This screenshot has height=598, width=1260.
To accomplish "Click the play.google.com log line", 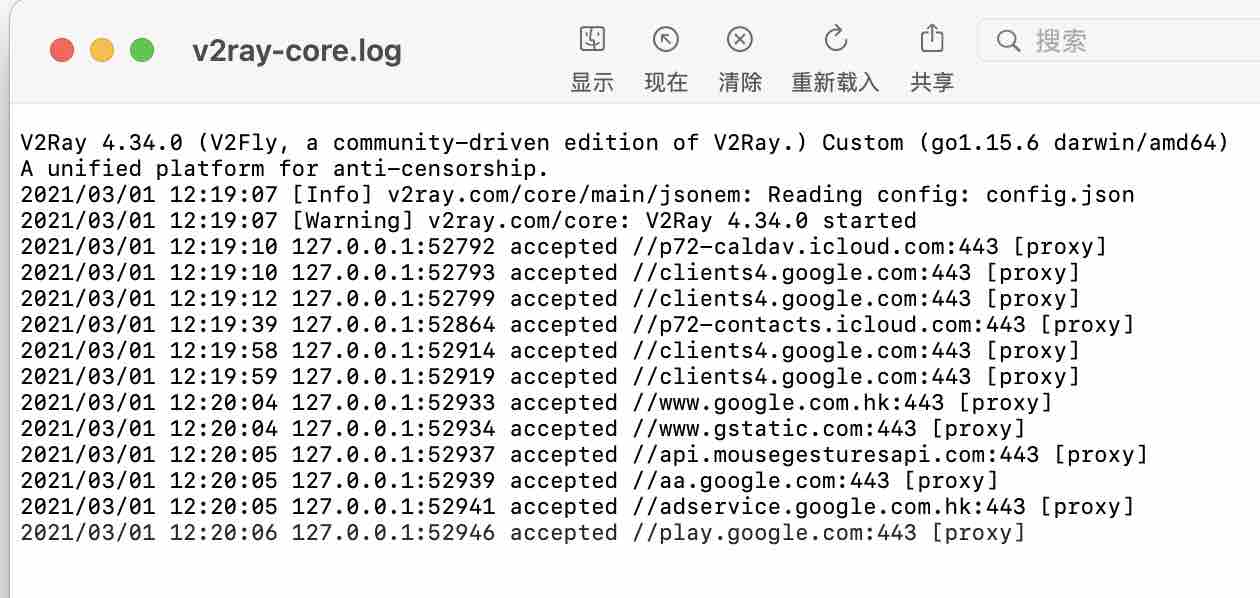I will pos(500,533).
